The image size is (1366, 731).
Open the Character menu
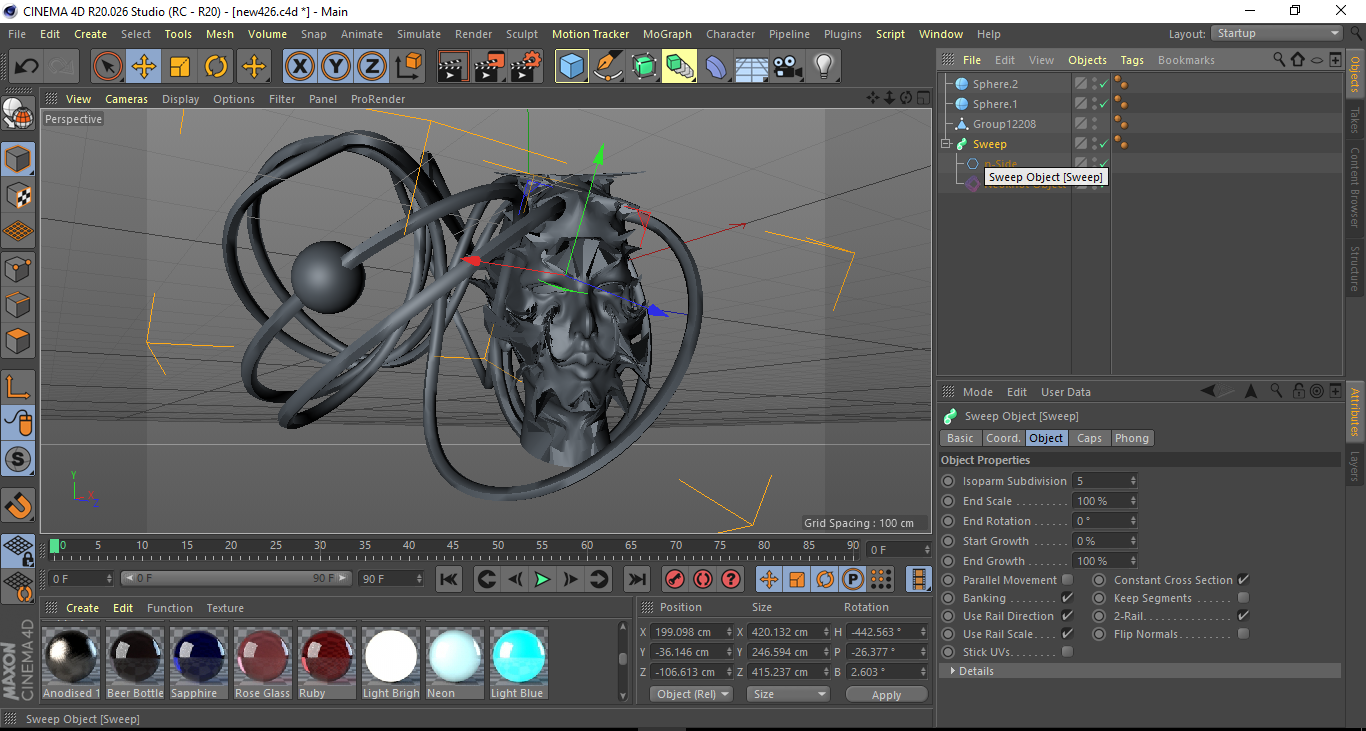point(730,34)
